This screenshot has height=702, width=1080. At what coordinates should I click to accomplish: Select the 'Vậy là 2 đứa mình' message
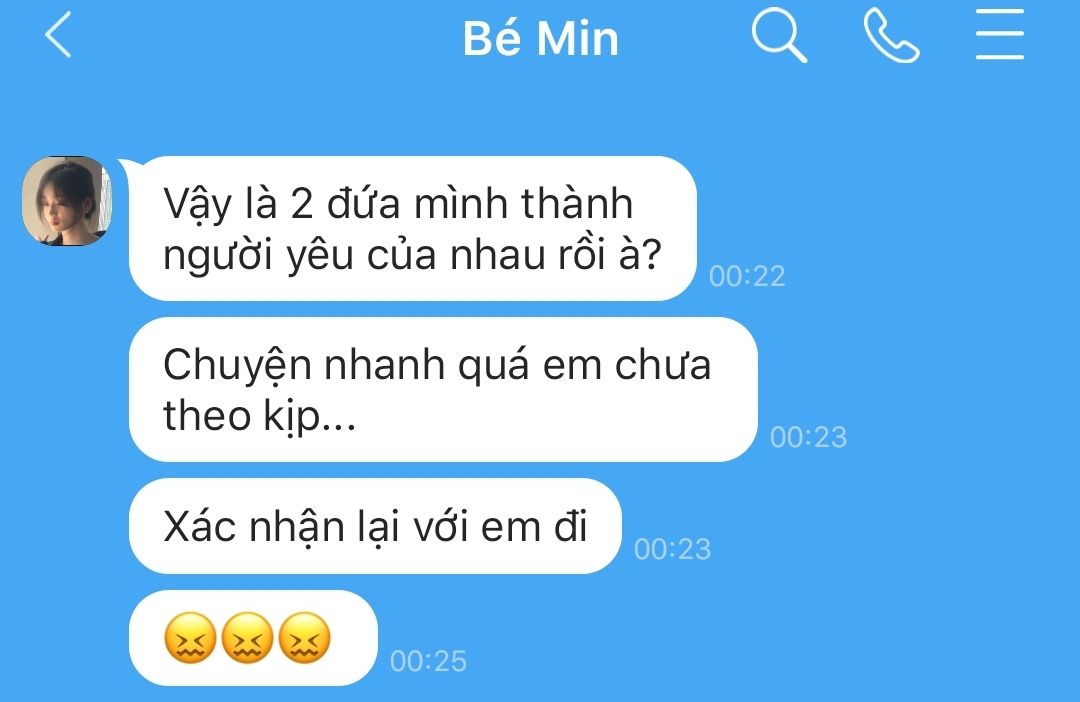[413, 229]
